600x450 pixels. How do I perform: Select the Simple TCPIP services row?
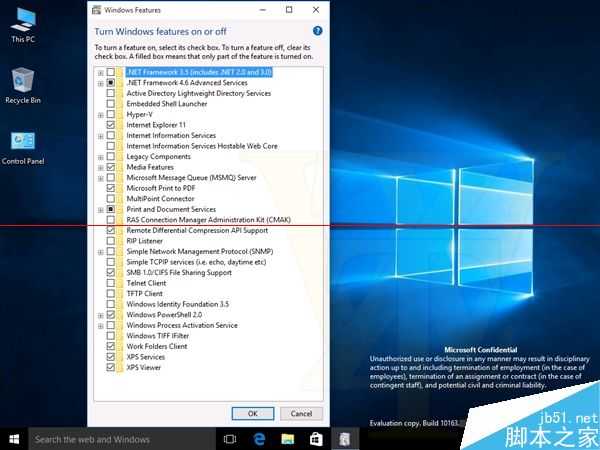tap(196, 262)
